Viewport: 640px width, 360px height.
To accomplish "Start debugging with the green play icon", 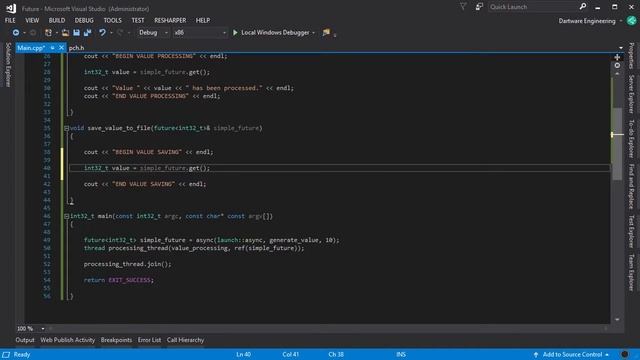I will coord(235,33).
